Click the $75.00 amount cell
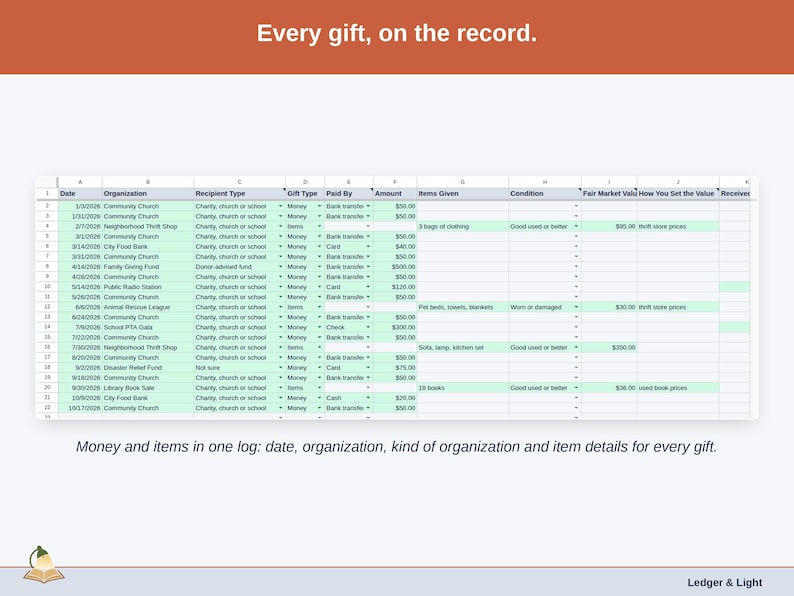794x596 pixels. pos(395,368)
